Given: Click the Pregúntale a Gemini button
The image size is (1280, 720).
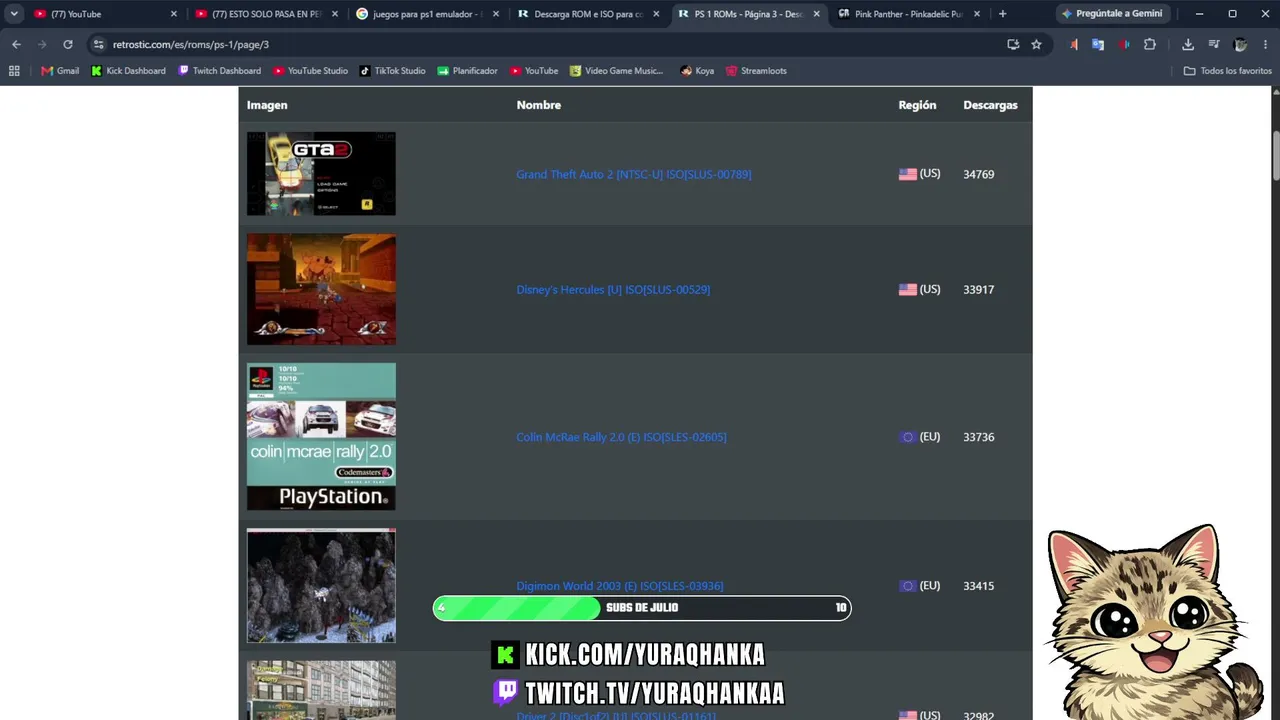Looking at the screenshot, I should click(1112, 14).
